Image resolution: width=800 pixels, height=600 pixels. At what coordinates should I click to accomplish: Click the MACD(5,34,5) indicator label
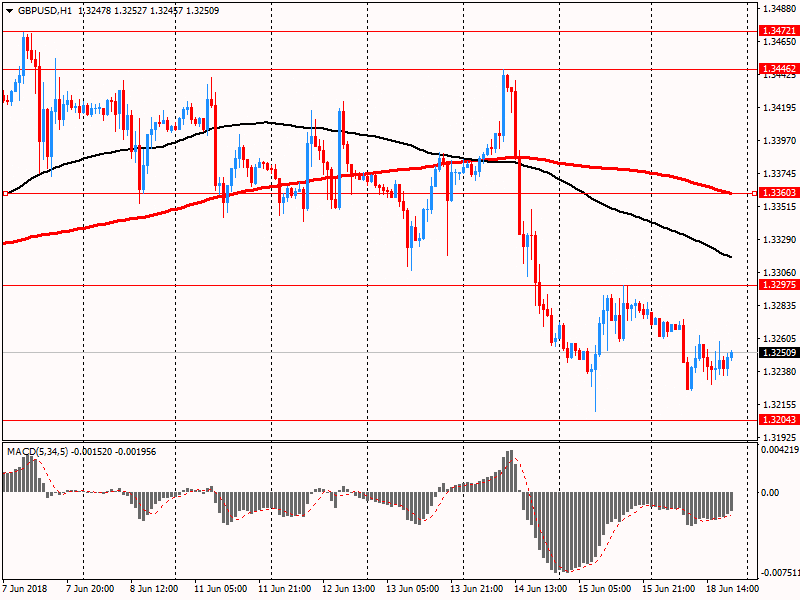(37, 452)
